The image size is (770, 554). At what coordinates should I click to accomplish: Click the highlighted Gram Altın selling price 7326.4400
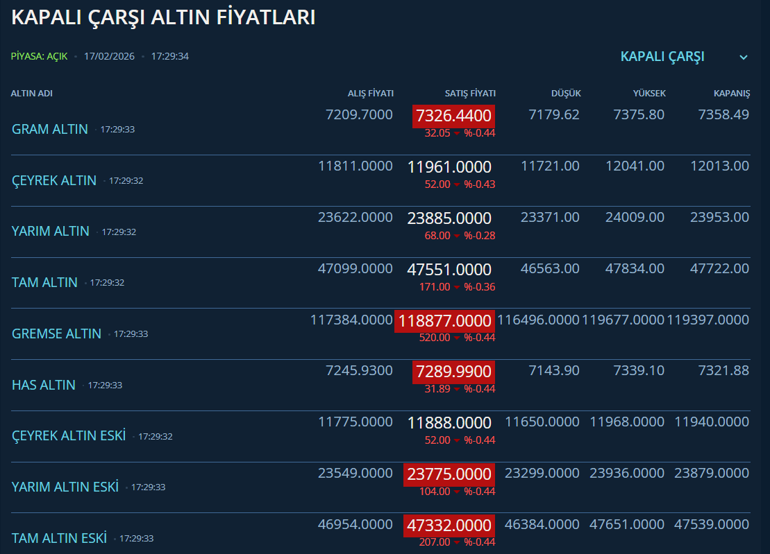click(x=453, y=116)
